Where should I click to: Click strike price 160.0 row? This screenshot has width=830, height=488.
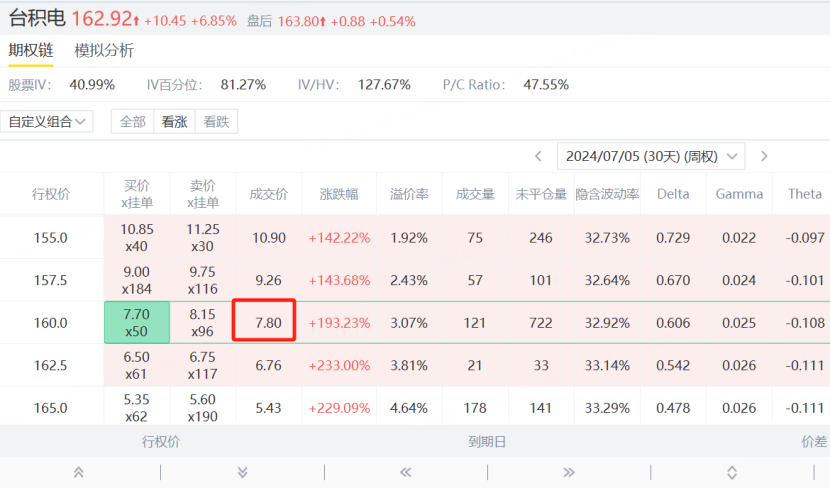tap(51, 322)
